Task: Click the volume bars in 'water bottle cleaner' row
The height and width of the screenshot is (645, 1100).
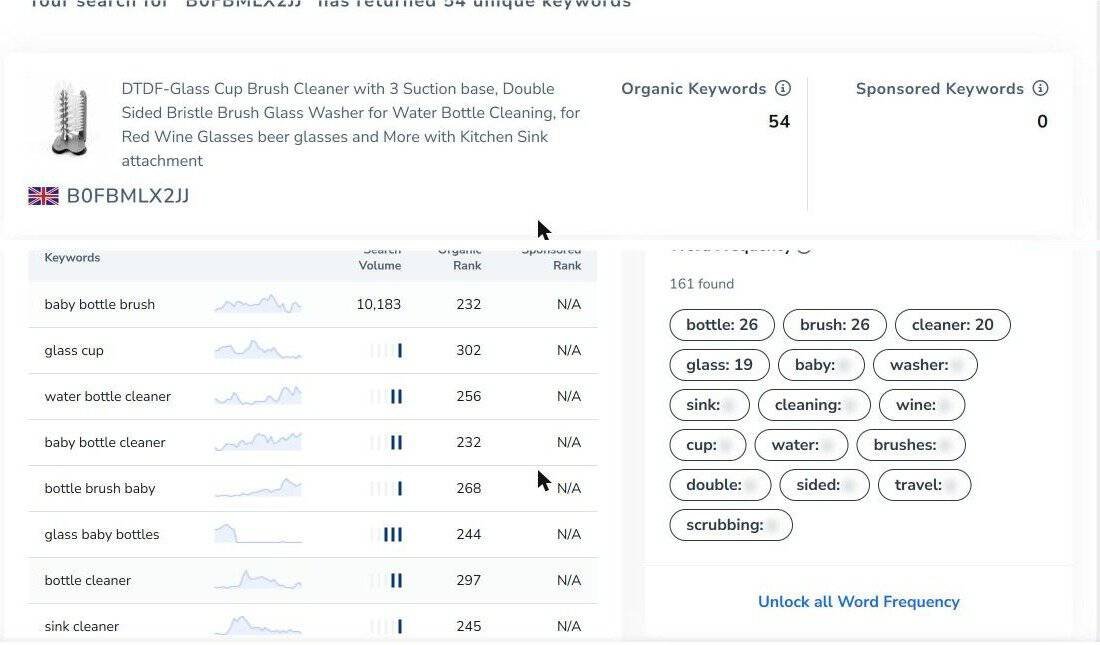Action: [x=386, y=397]
